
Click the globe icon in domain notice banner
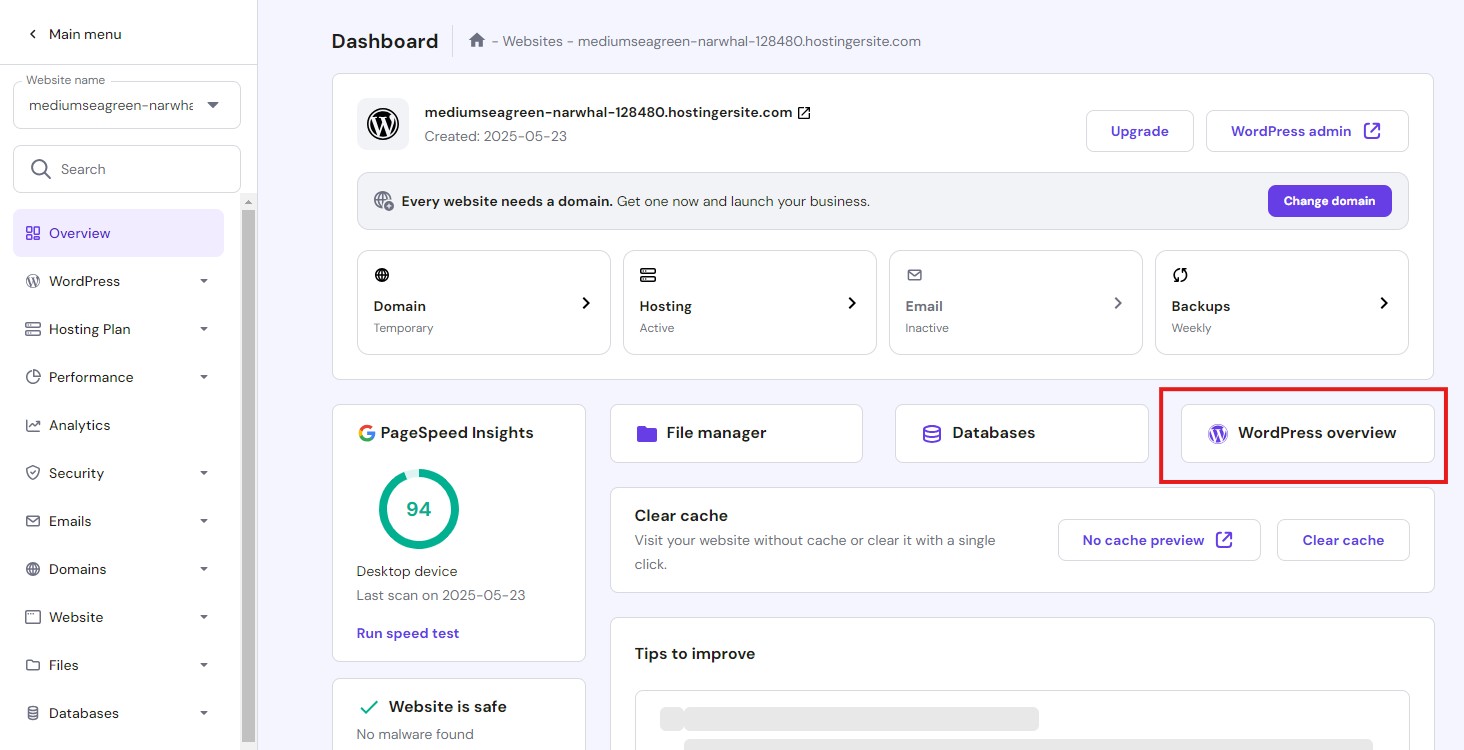coord(384,201)
